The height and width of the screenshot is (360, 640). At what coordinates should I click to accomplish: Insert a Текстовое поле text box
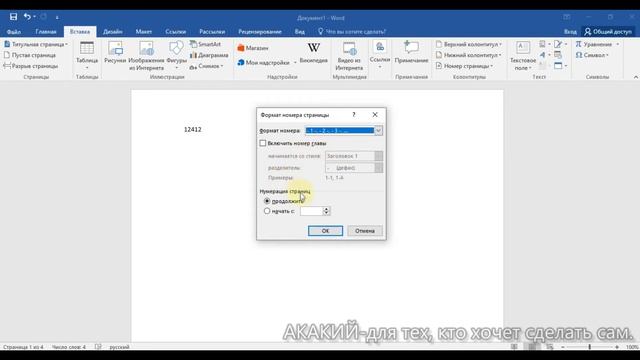pyautogui.click(x=523, y=56)
